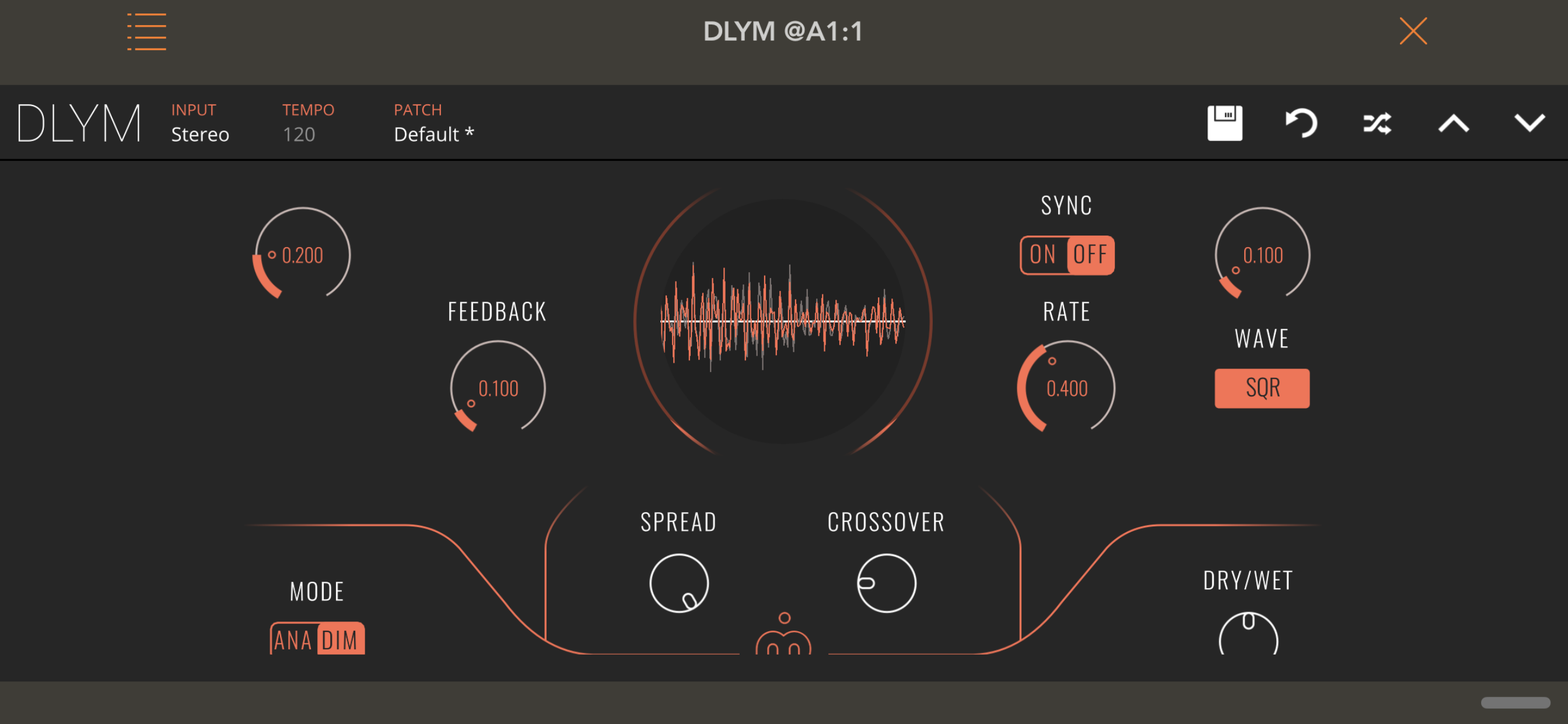The height and width of the screenshot is (724, 1568).
Task: Open the Default patch selector
Action: [433, 135]
